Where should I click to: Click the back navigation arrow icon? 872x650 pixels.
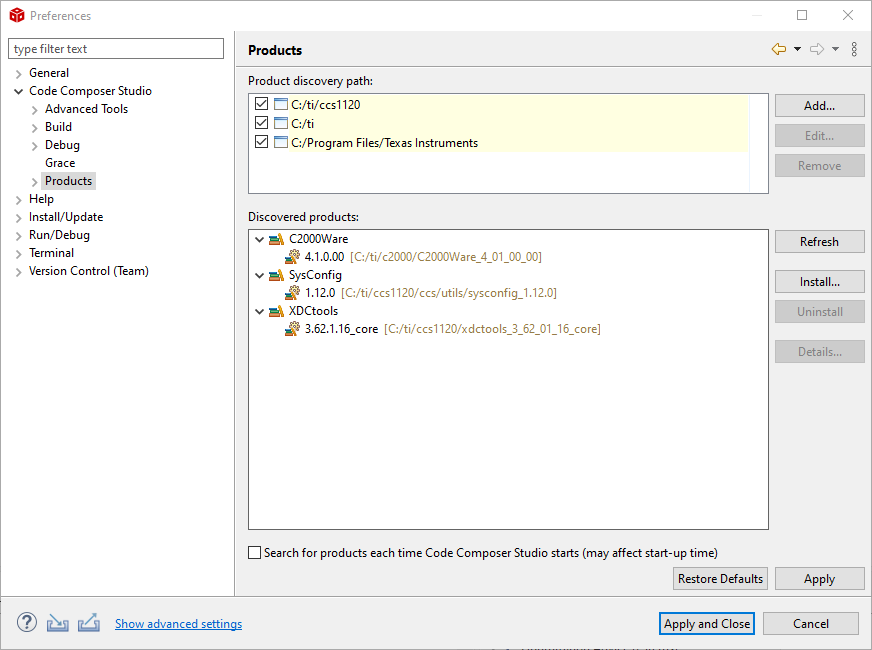click(778, 49)
